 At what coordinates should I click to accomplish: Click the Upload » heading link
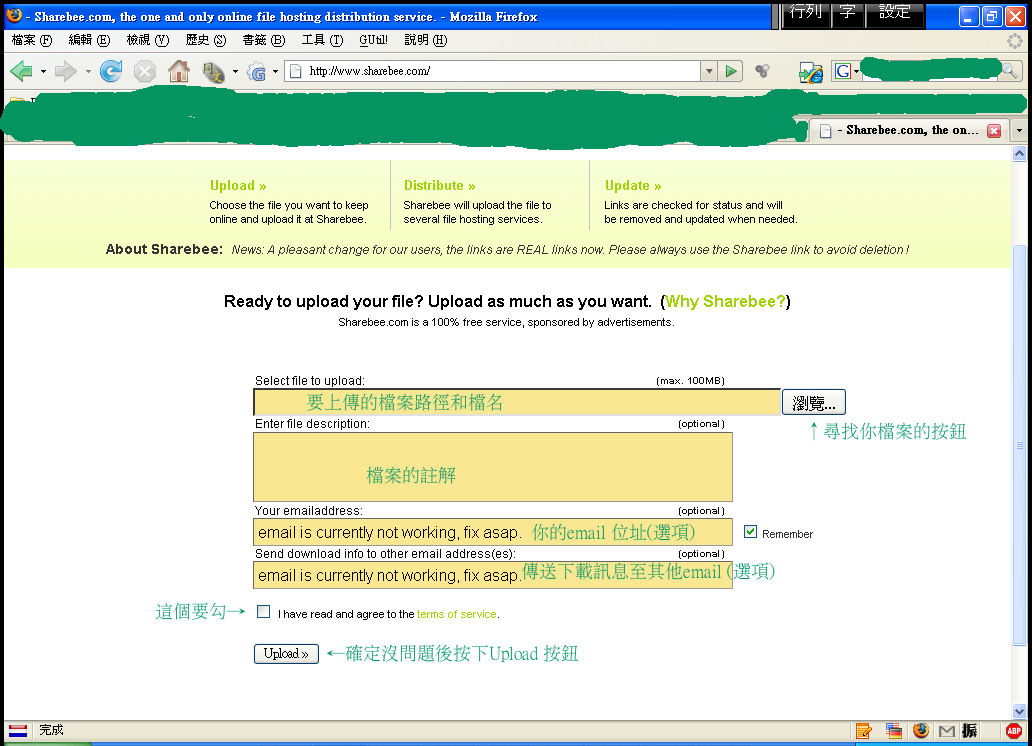pyautogui.click(x=238, y=186)
